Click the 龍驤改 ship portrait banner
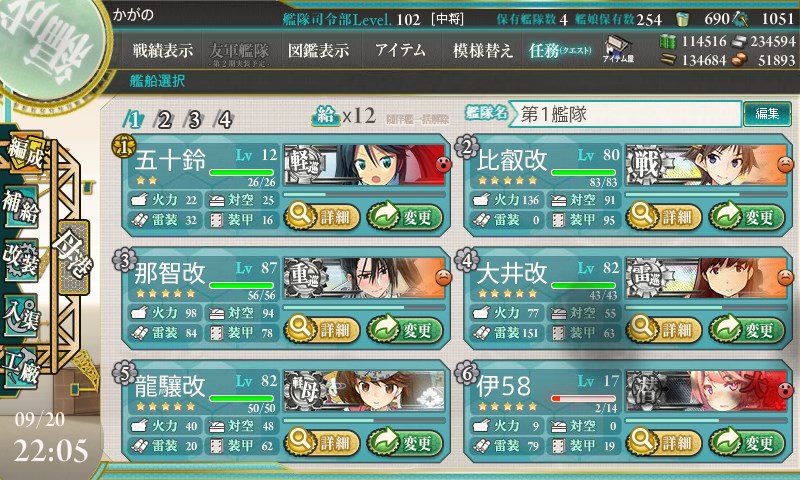Screen dimensions: 800x480 (364, 391)
